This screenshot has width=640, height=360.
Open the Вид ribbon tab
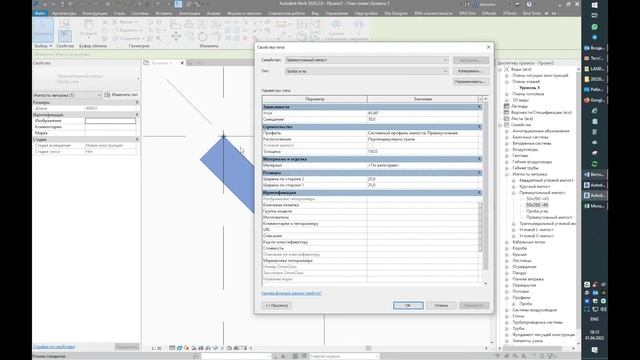click(x=315, y=13)
